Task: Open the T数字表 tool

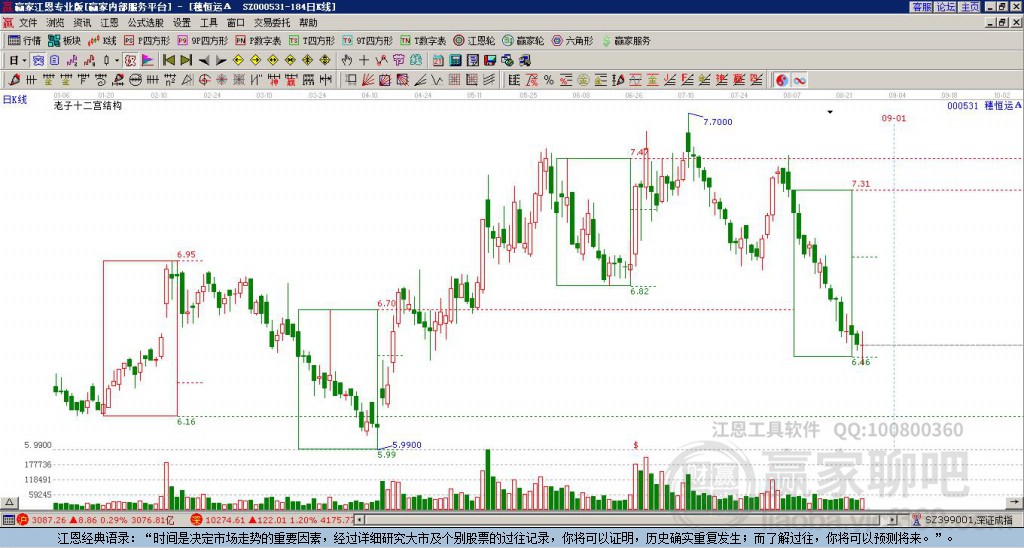Action: coord(423,40)
